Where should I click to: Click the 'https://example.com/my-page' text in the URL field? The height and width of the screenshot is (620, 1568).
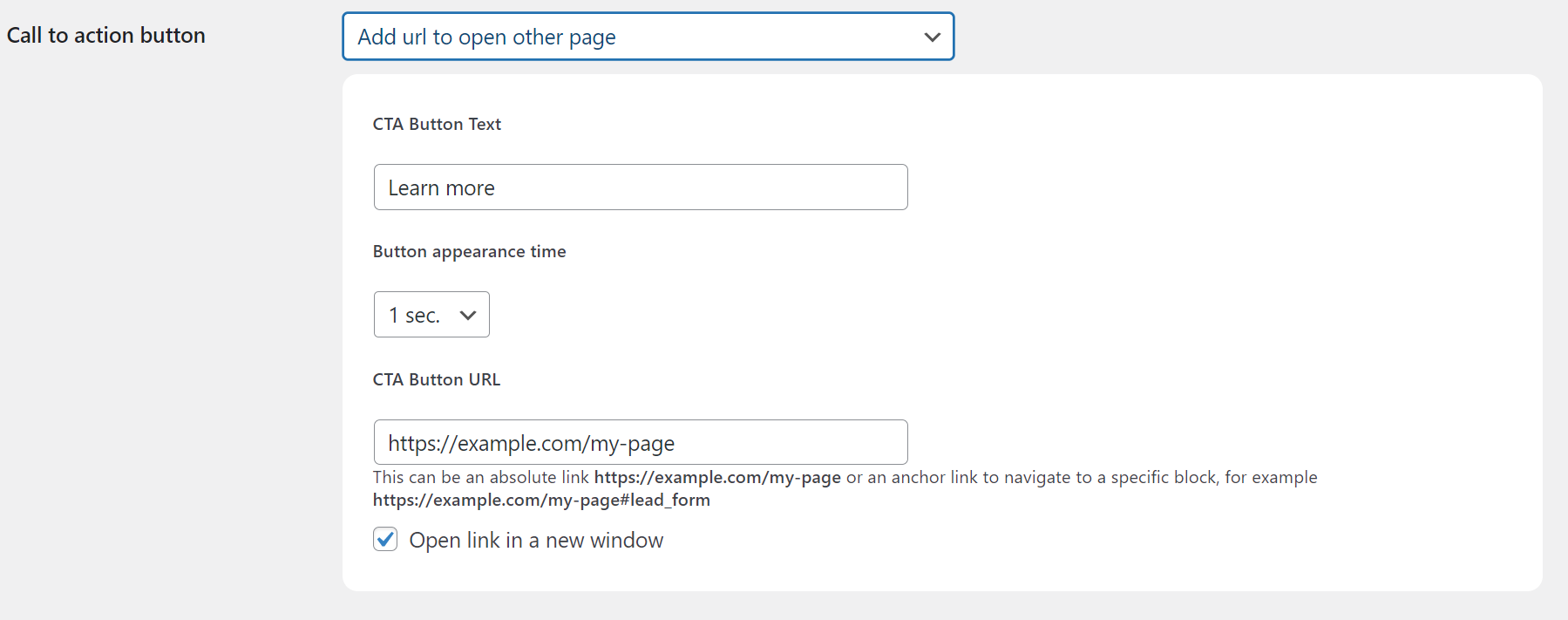click(x=531, y=443)
